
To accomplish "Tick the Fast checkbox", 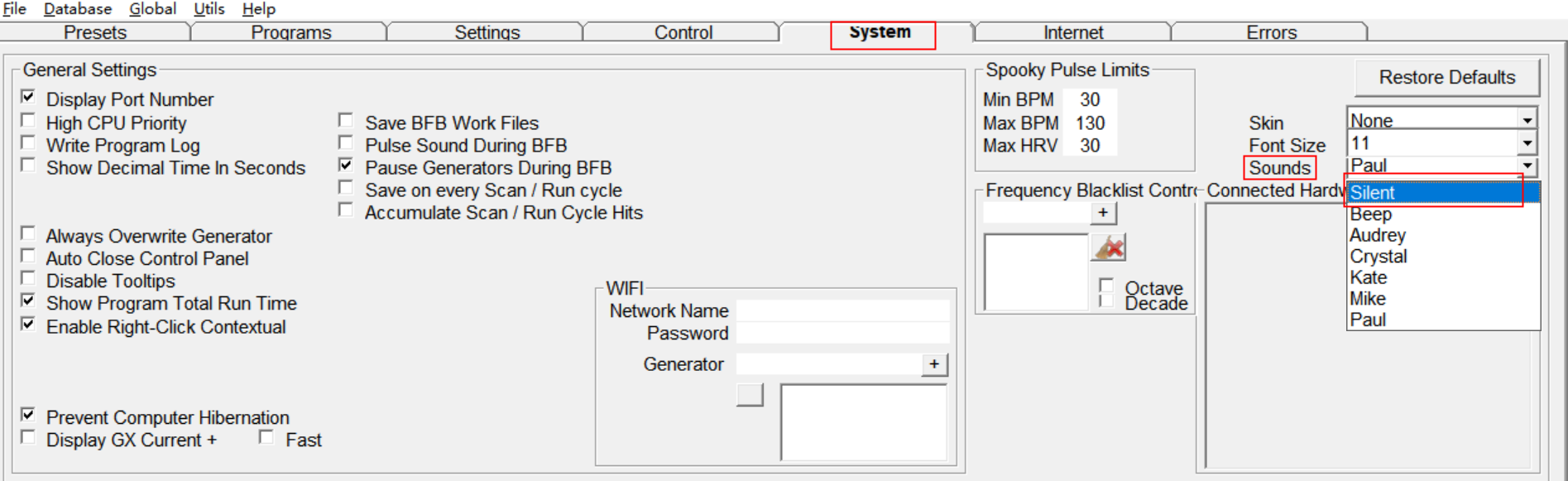I will click(x=266, y=437).
